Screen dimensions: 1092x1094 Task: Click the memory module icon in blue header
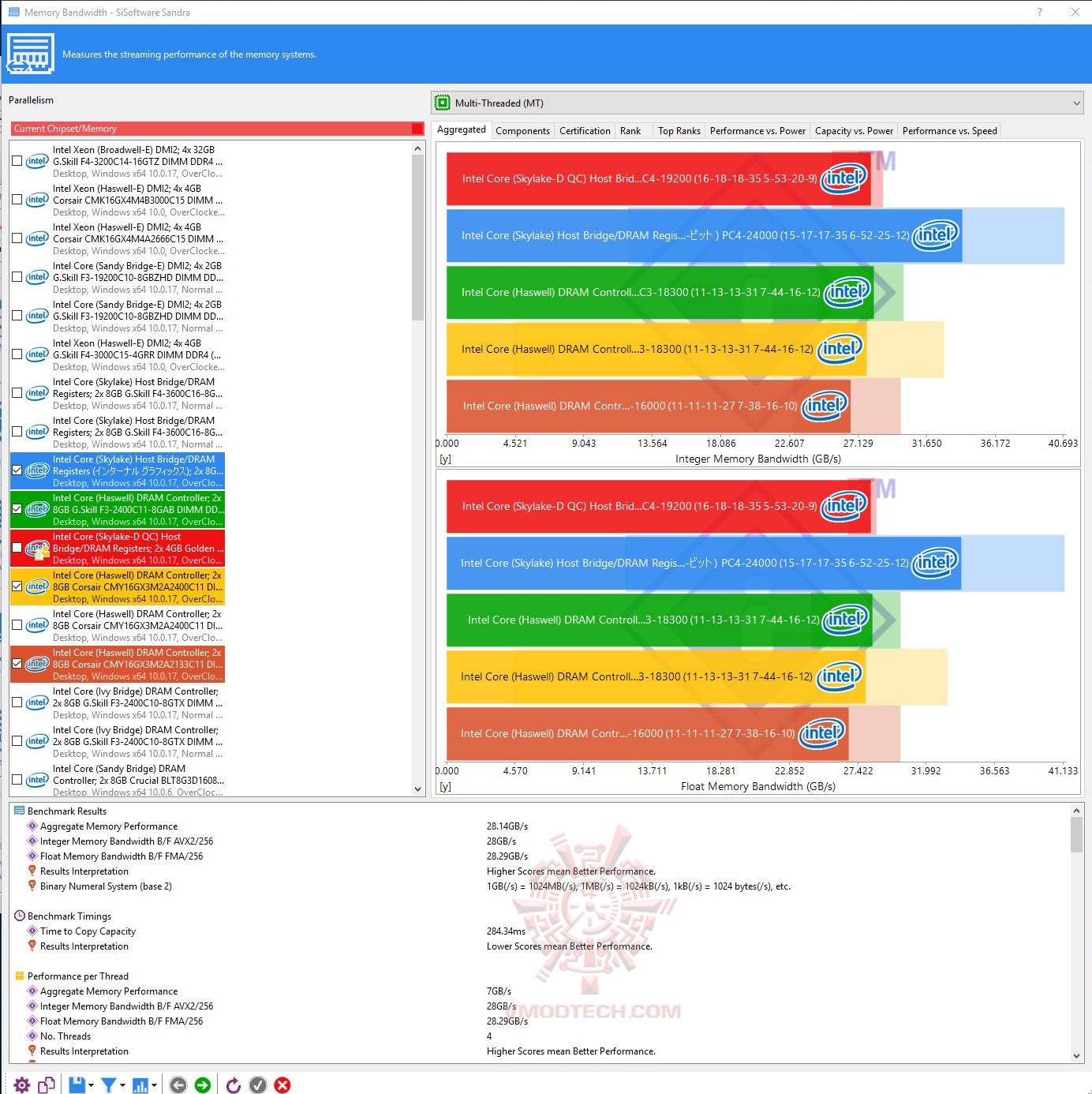tap(30, 54)
